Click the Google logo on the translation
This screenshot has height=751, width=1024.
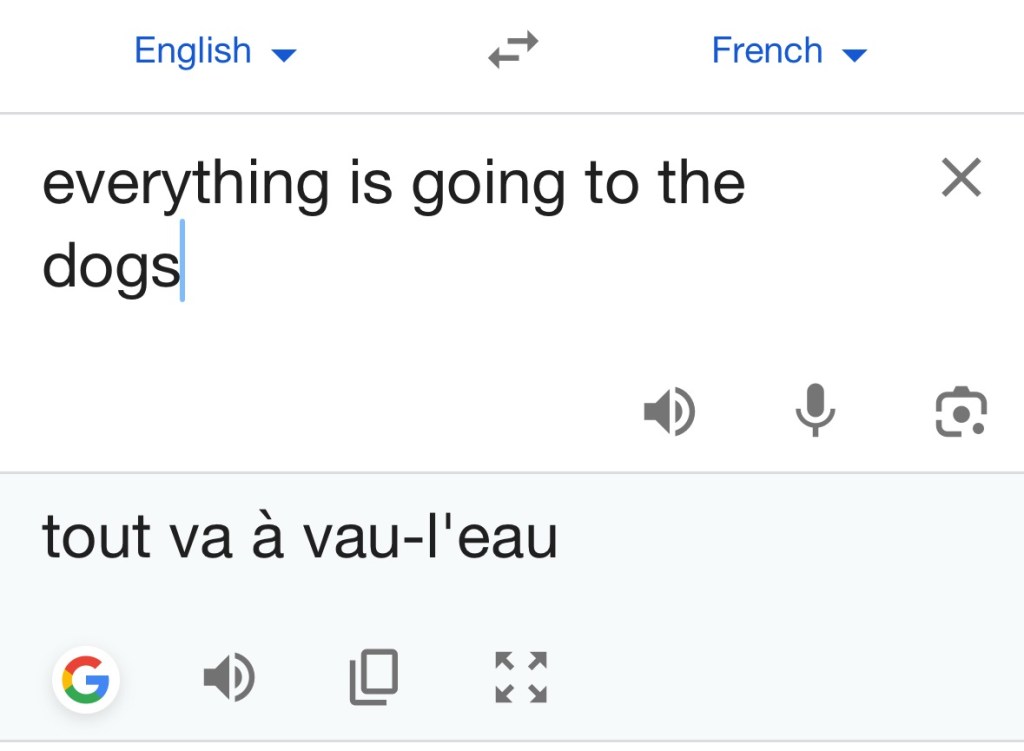click(x=87, y=679)
